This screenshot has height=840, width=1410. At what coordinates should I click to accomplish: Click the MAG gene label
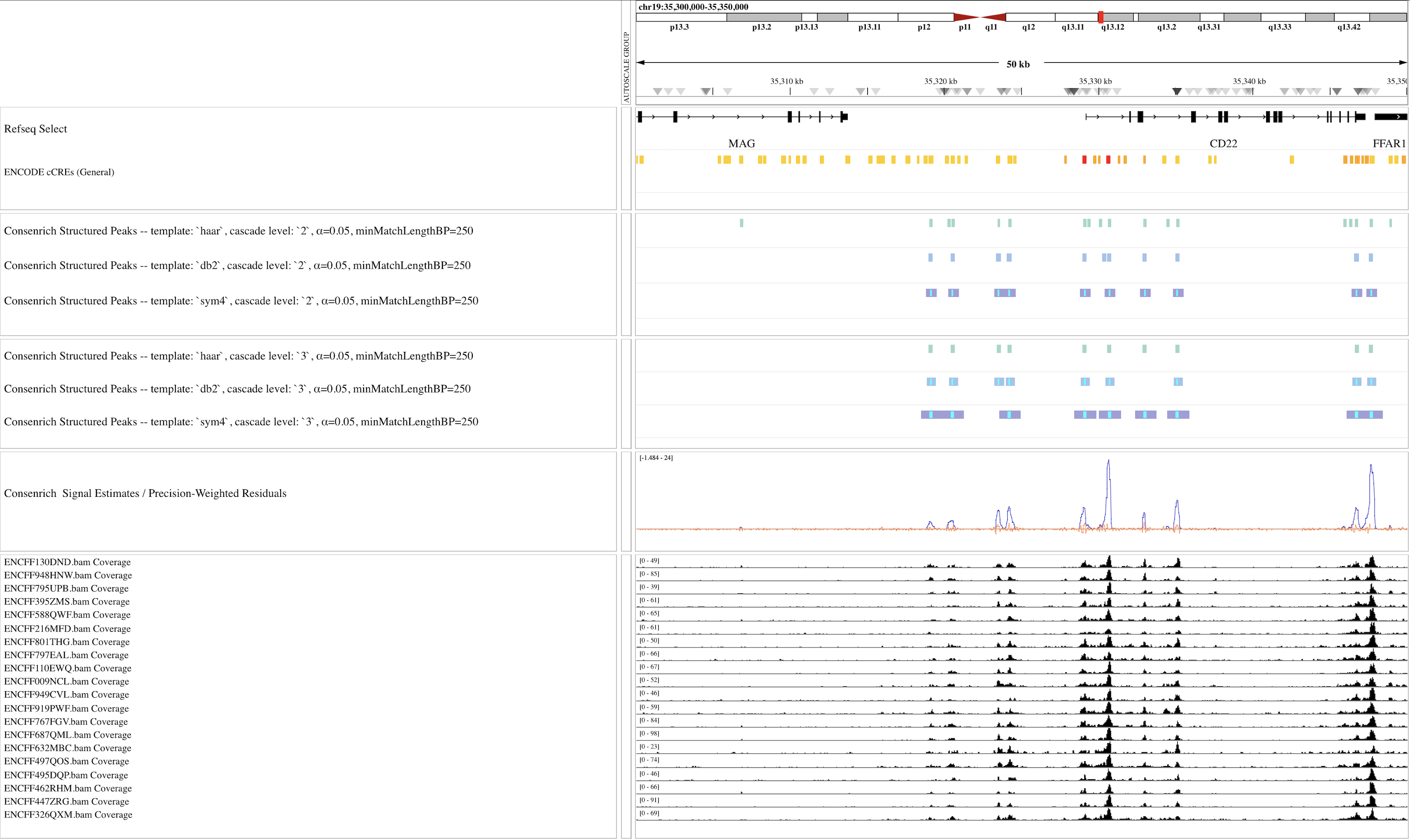[x=742, y=144]
